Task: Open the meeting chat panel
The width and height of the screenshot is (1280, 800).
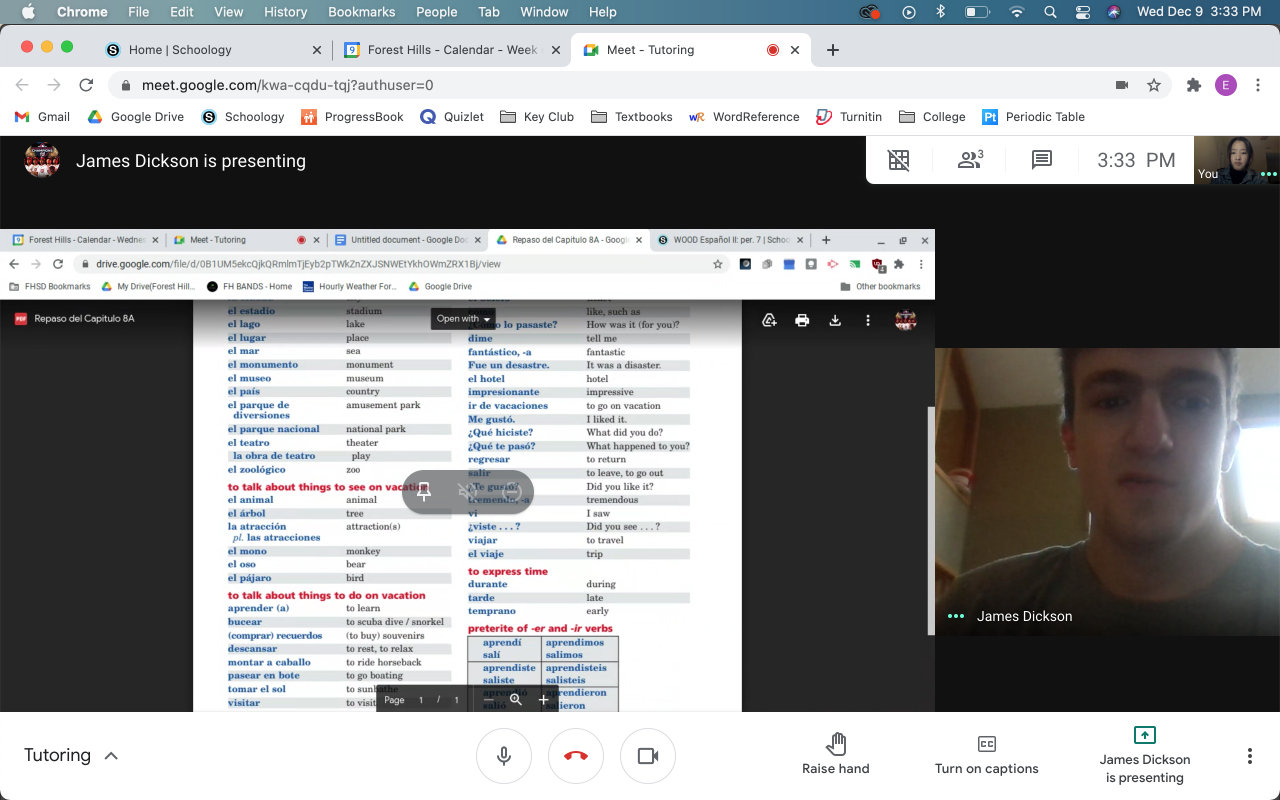Action: tap(1042, 160)
